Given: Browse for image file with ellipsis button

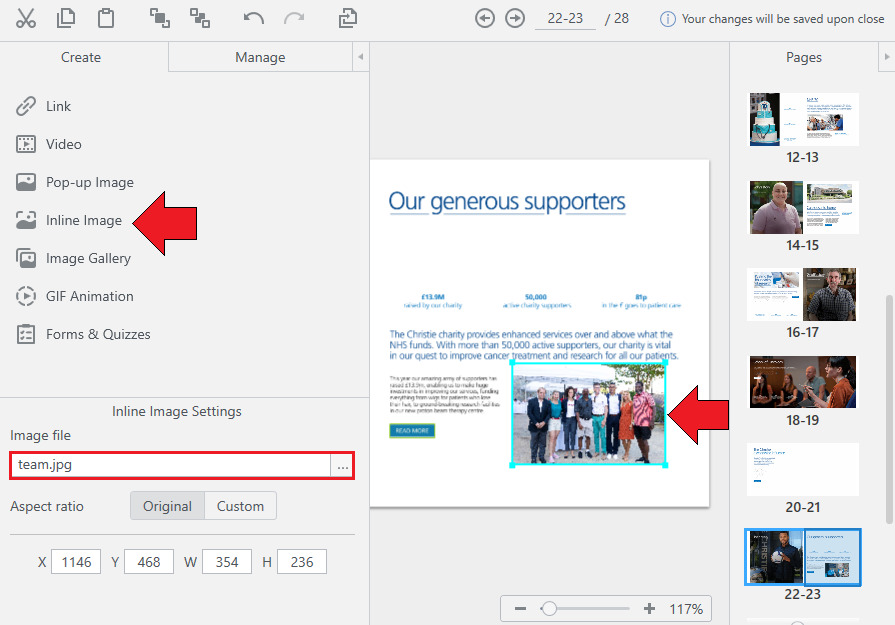Looking at the screenshot, I should click(x=342, y=465).
